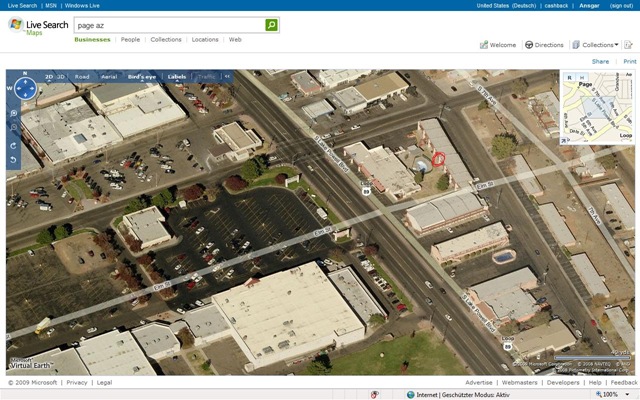This screenshot has height=400, width=640.
Task: Click the green search magnifier button
Action: pyautogui.click(x=272, y=24)
